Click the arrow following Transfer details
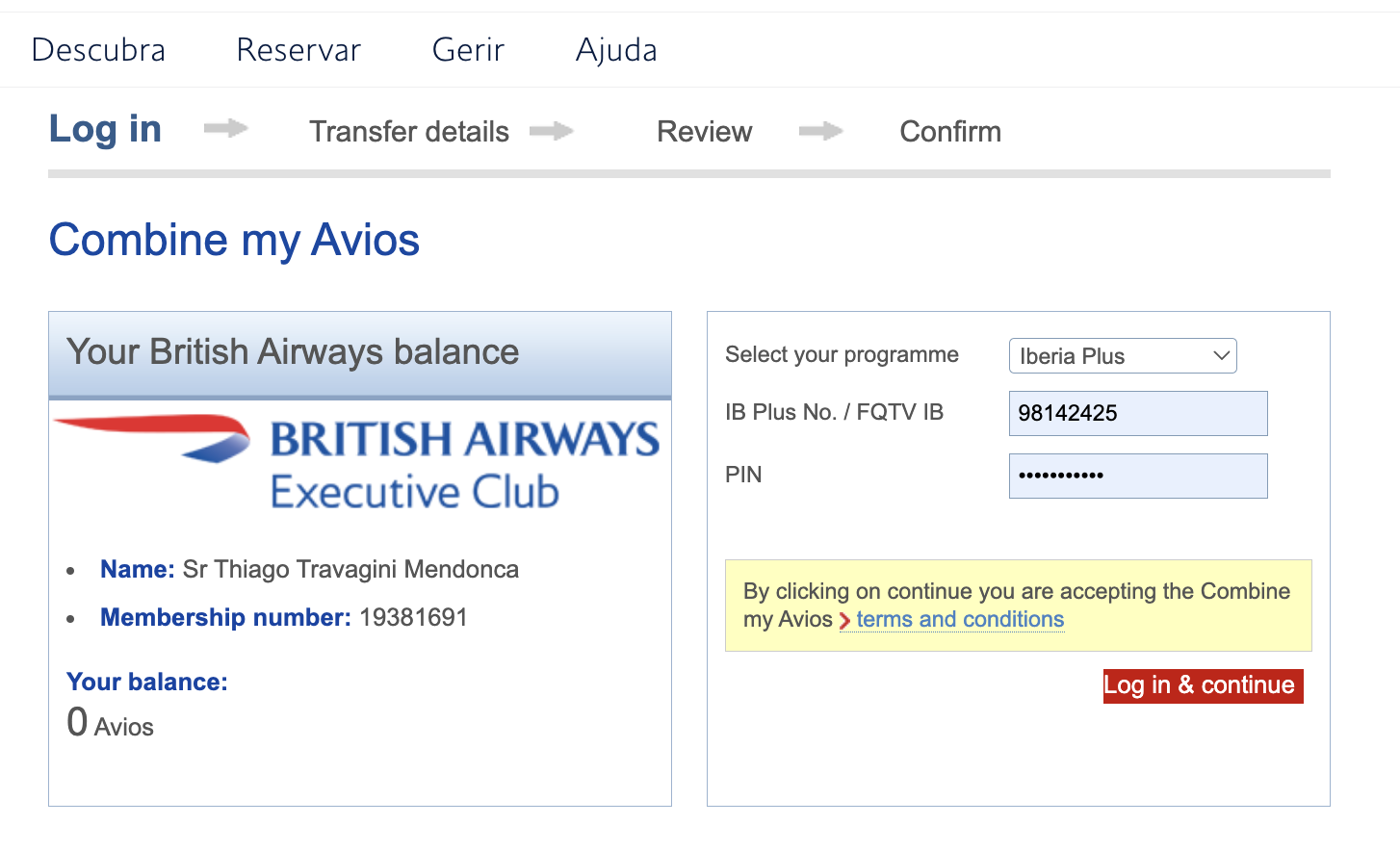 [552, 131]
